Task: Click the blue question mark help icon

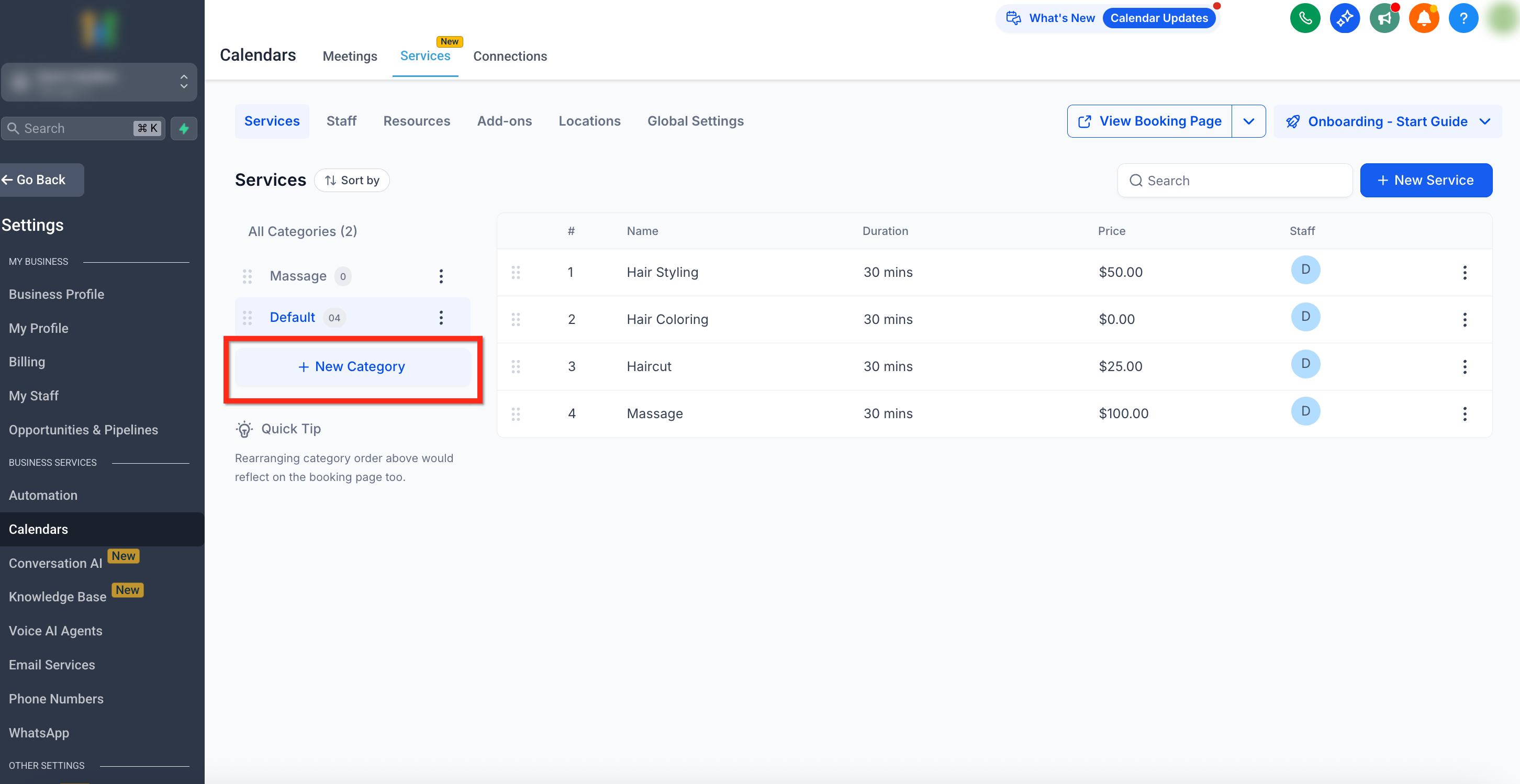Action: 1463,18
